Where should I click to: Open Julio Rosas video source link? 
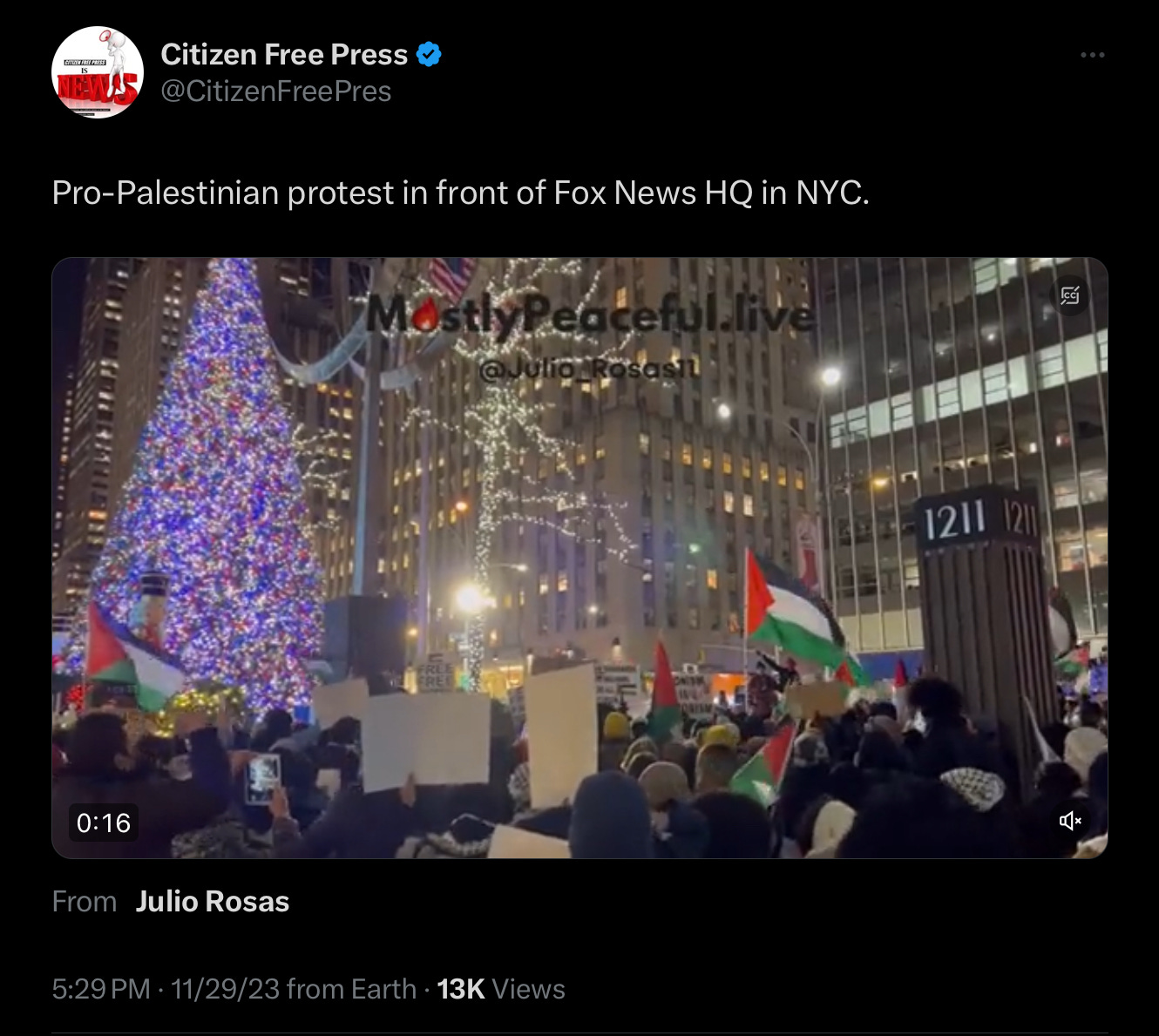[213, 901]
